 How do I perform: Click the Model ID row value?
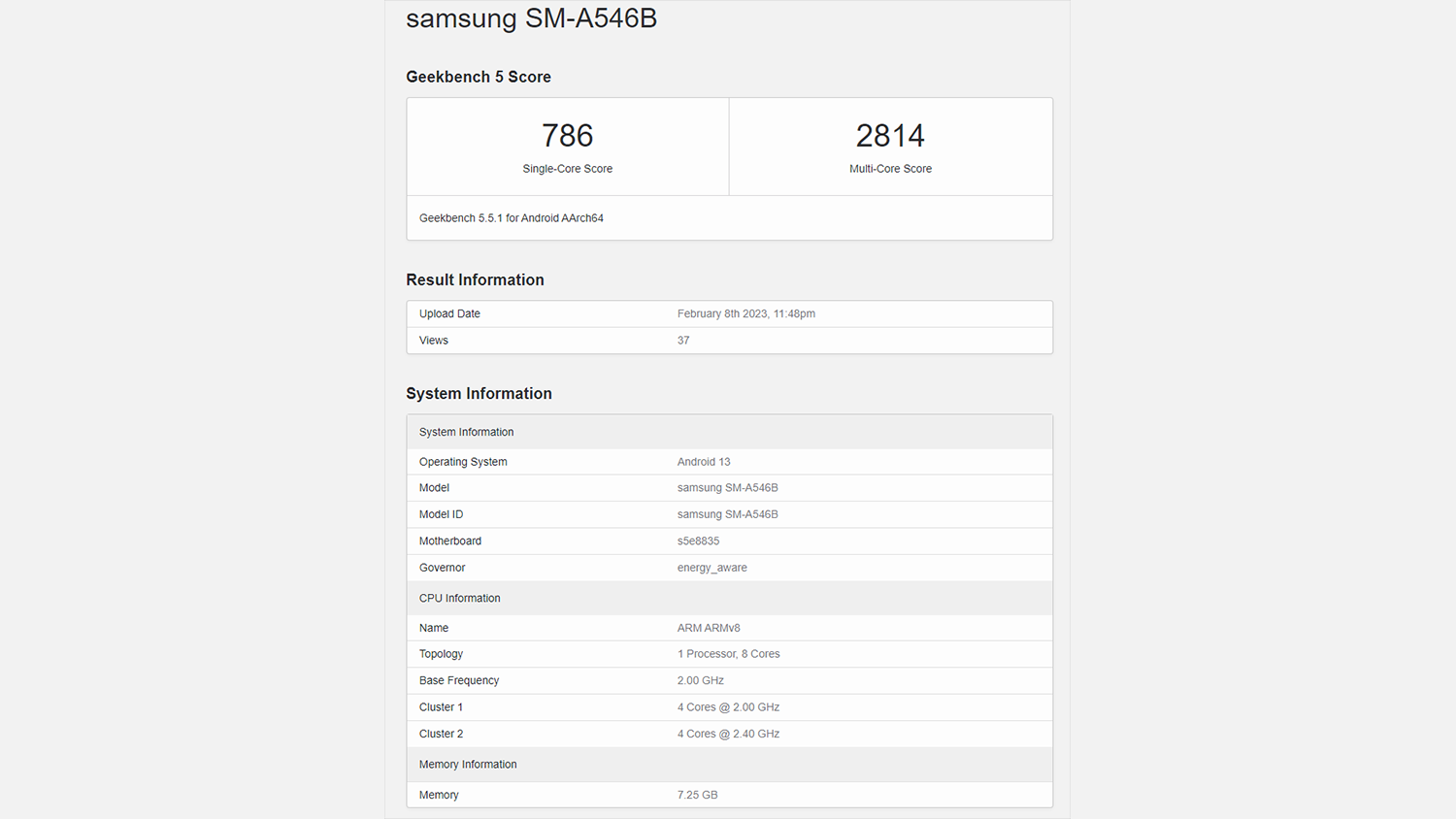727,514
